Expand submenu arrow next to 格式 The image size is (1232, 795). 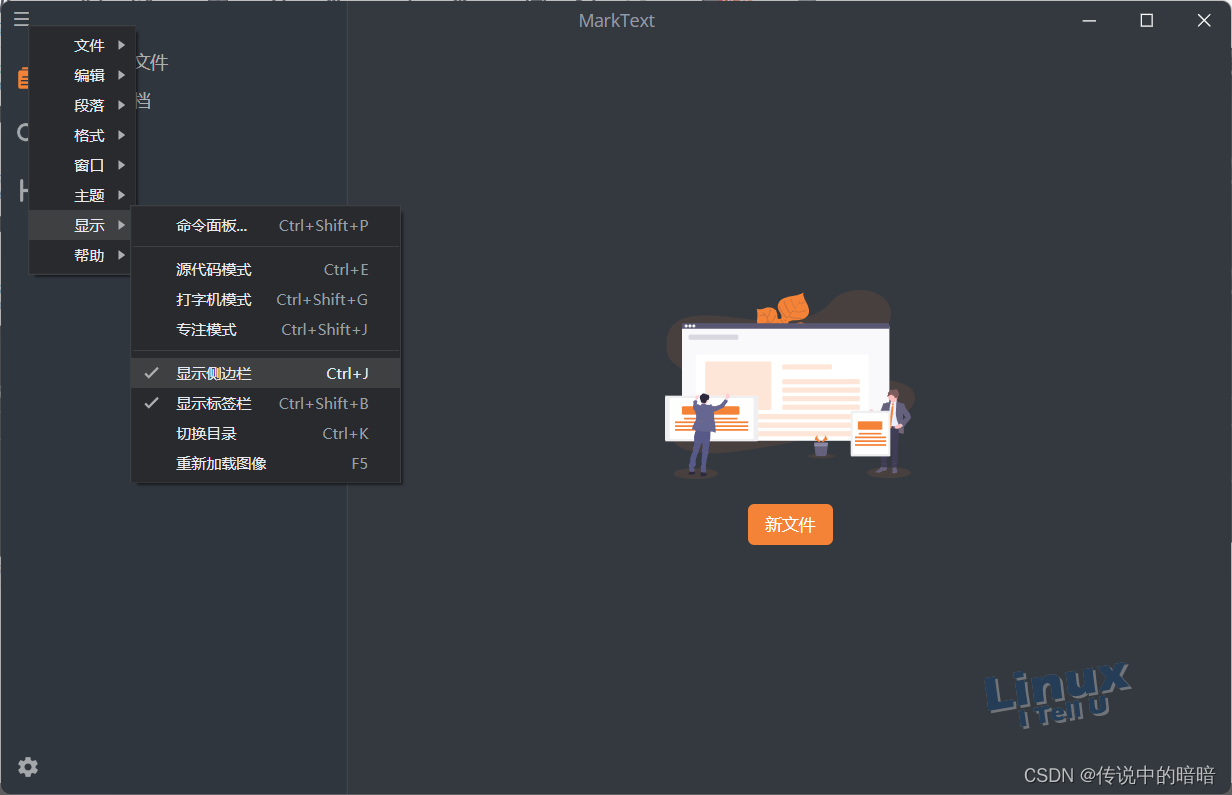pos(121,135)
